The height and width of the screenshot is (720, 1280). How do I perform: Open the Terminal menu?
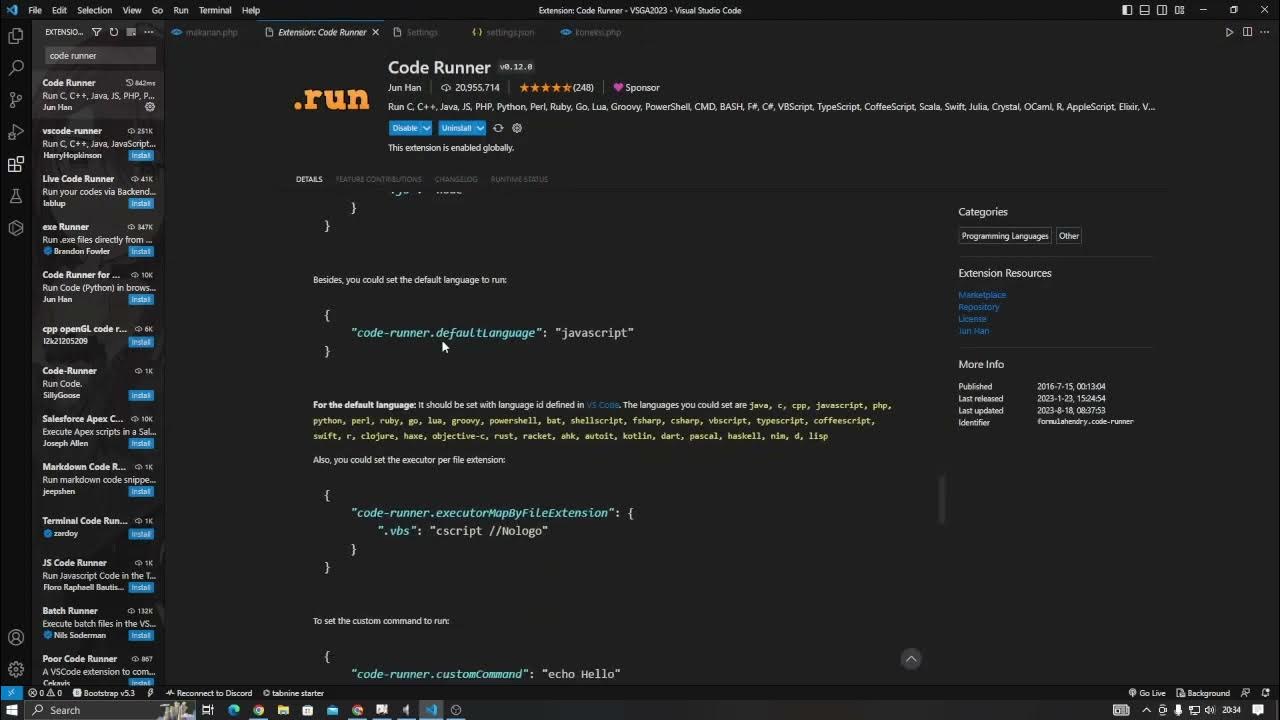(x=215, y=10)
